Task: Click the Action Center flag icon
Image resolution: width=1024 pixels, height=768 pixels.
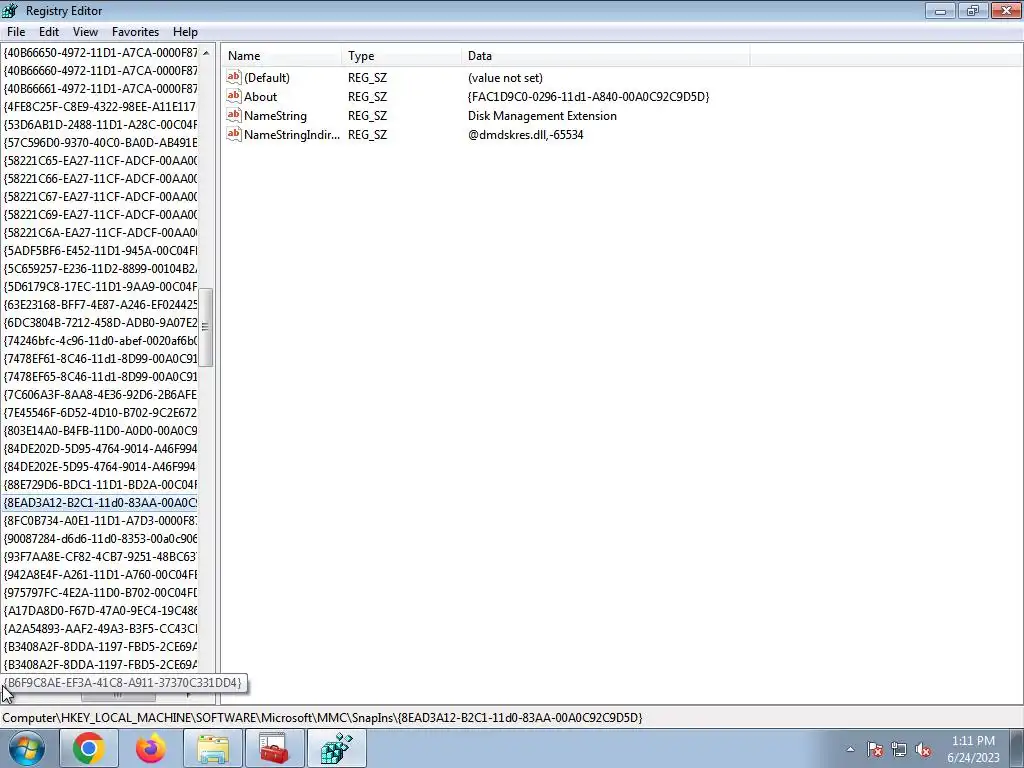Action: point(875,749)
